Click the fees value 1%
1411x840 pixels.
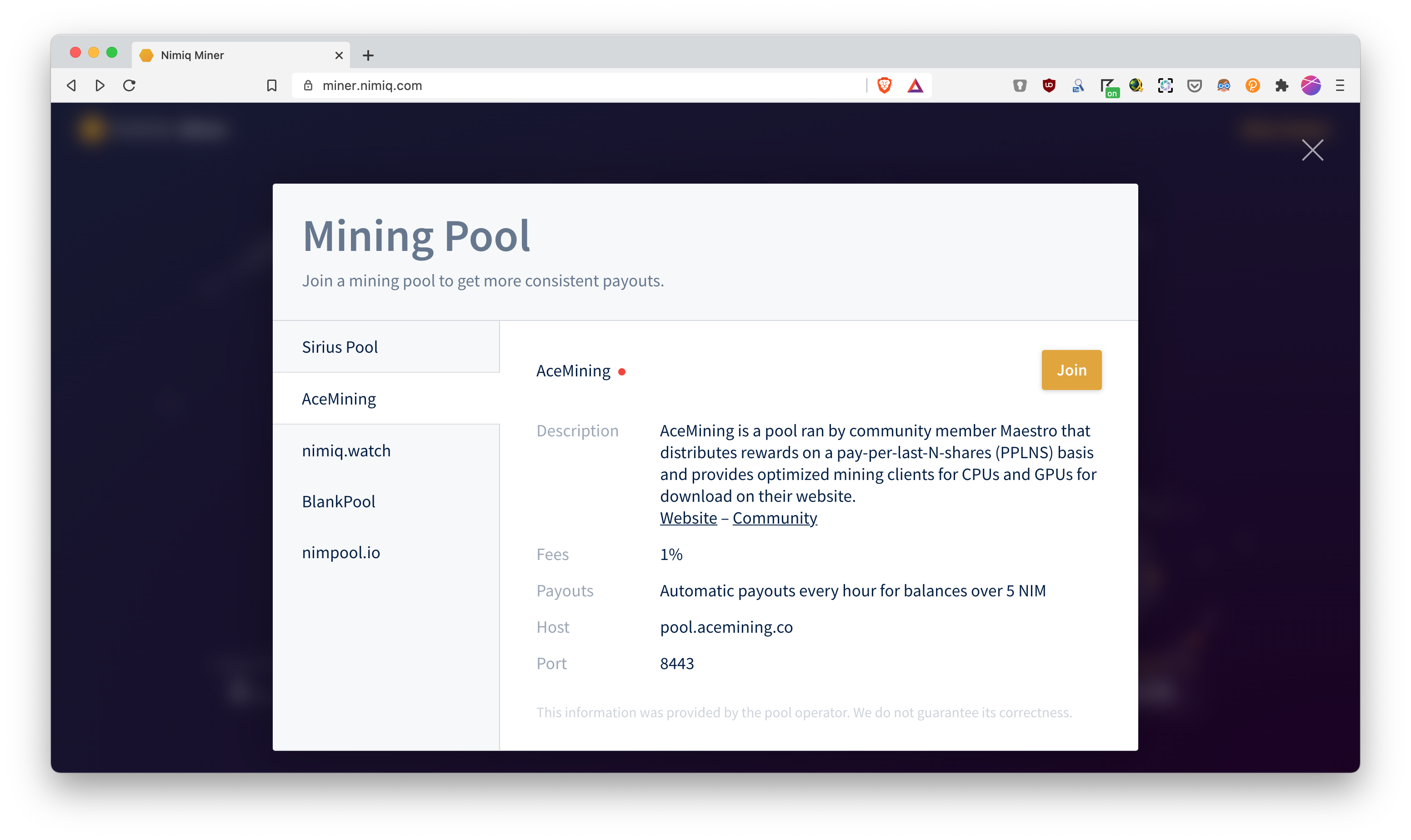tap(670, 554)
